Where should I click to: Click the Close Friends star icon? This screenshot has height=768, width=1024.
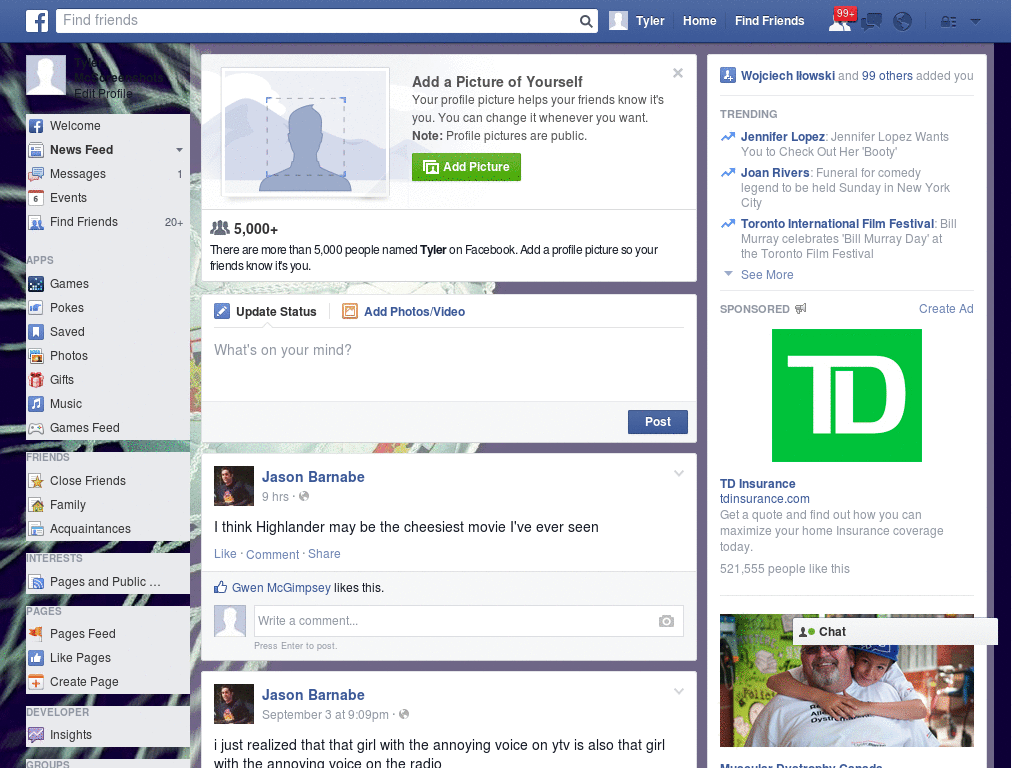(36, 481)
